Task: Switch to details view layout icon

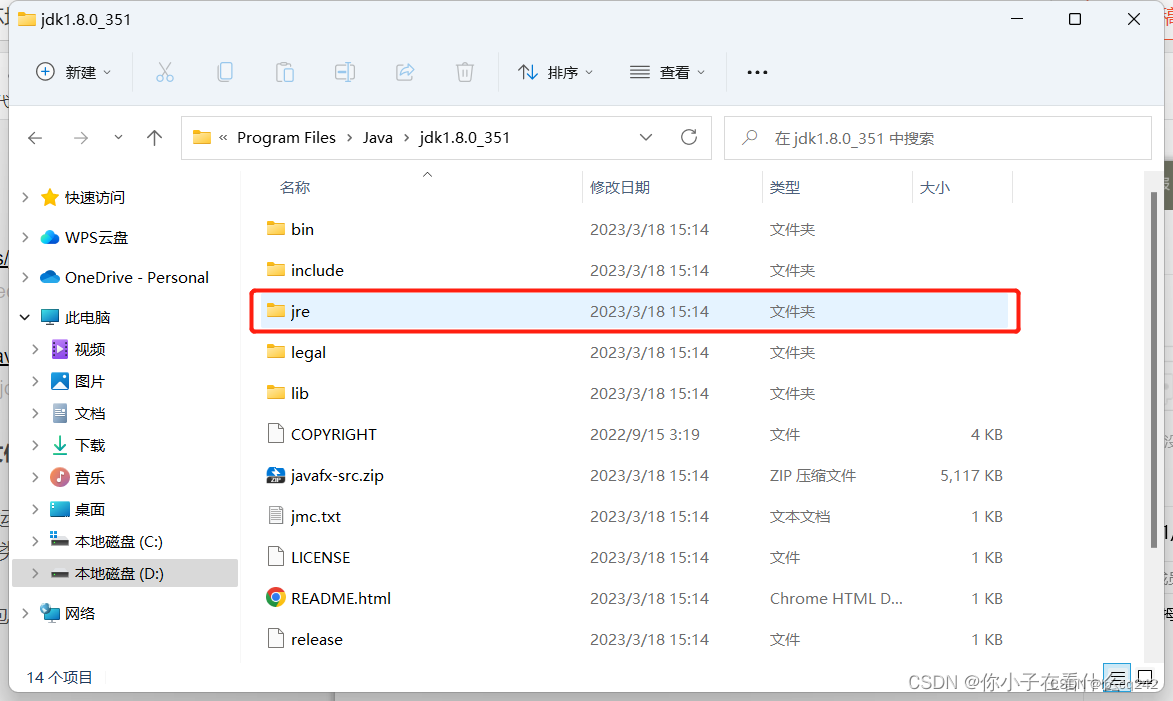Action: (1116, 679)
